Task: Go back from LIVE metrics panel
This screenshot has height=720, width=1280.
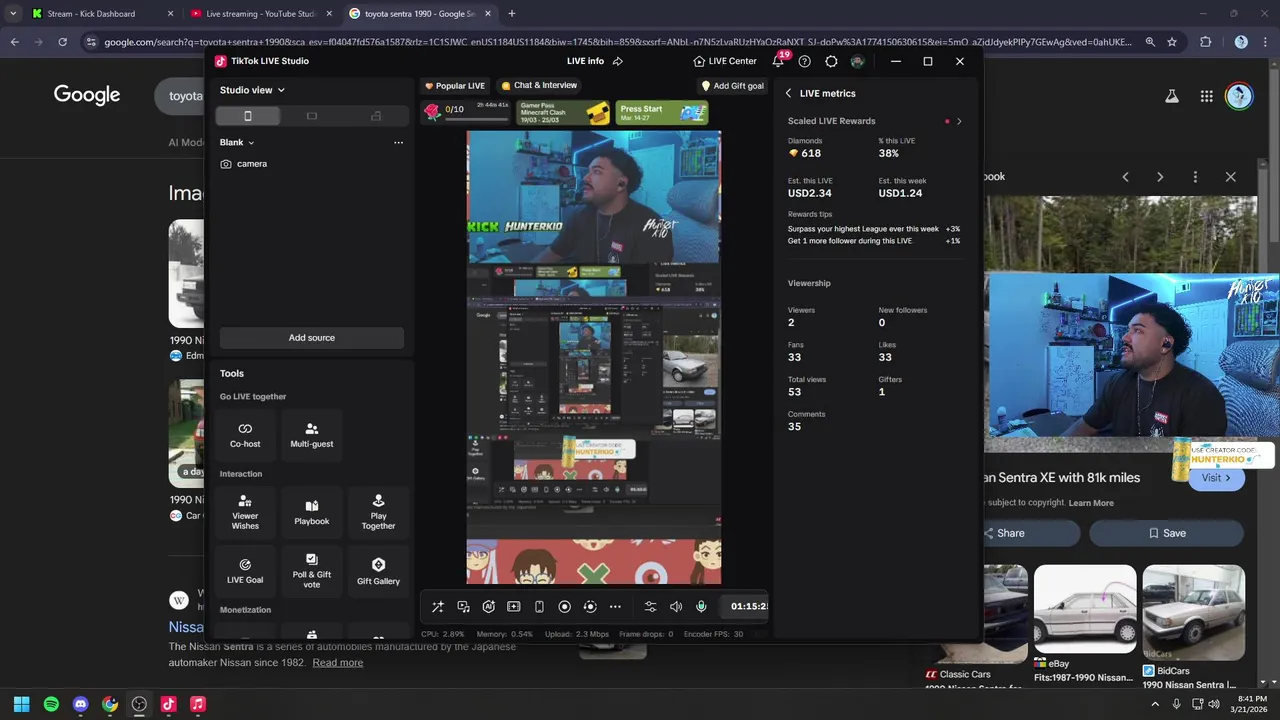Action: click(788, 93)
